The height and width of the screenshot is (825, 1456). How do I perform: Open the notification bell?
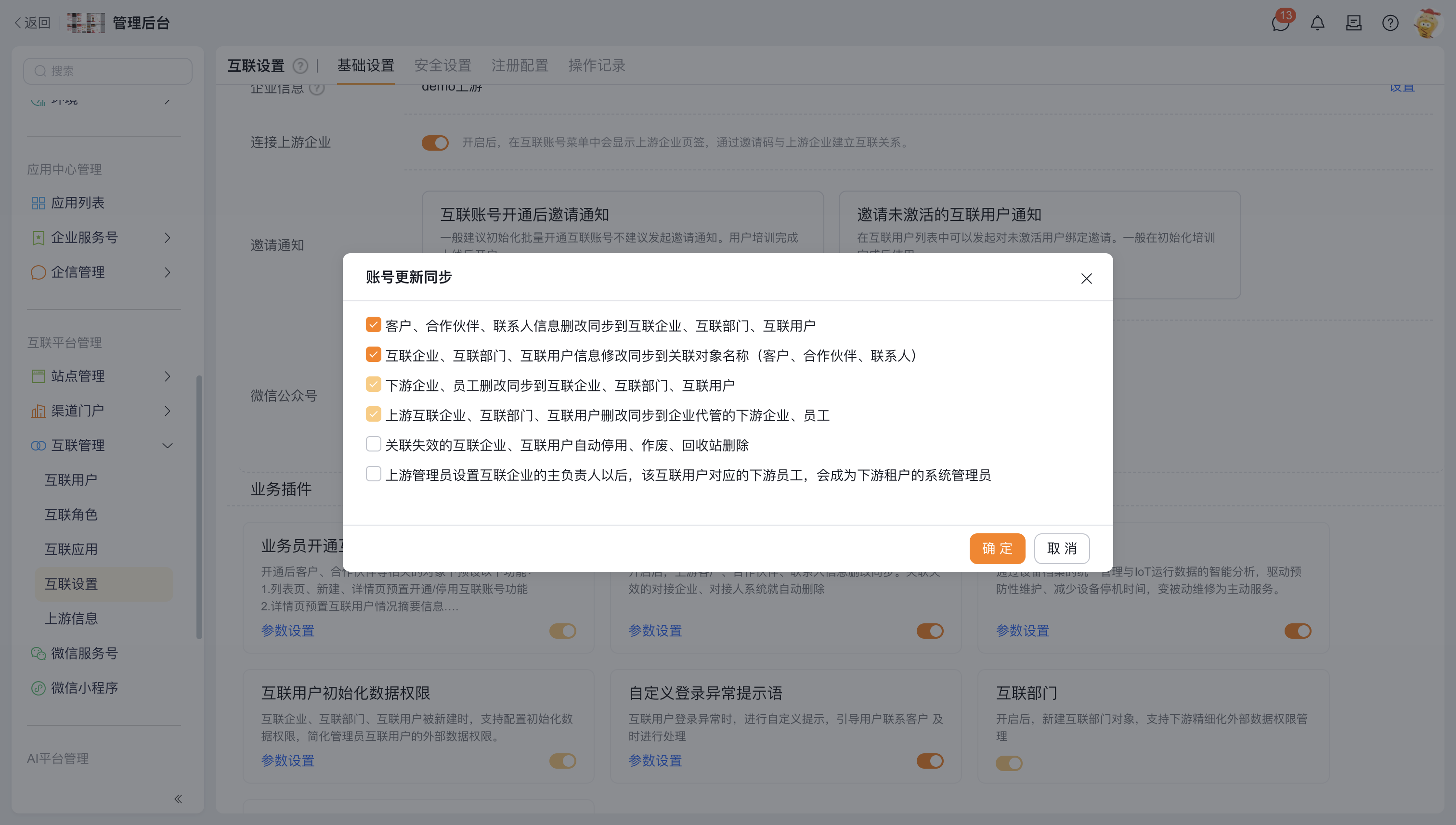tap(1317, 23)
